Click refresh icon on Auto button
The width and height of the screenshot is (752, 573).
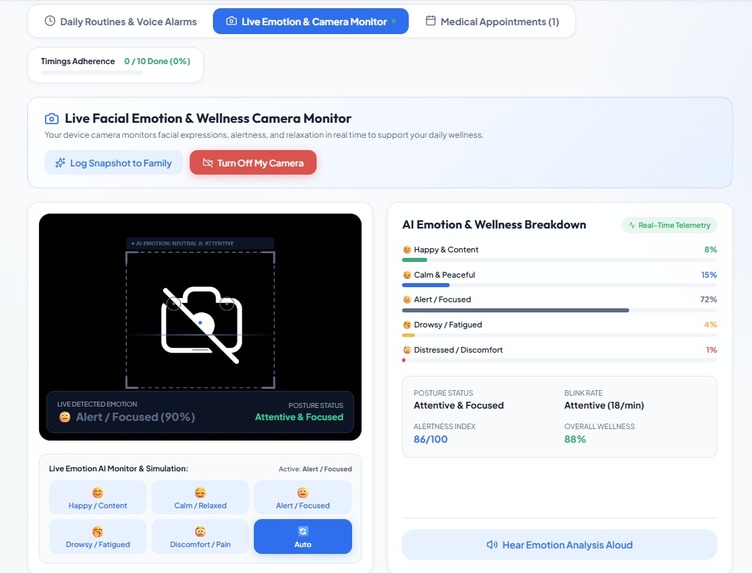point(303,531)
